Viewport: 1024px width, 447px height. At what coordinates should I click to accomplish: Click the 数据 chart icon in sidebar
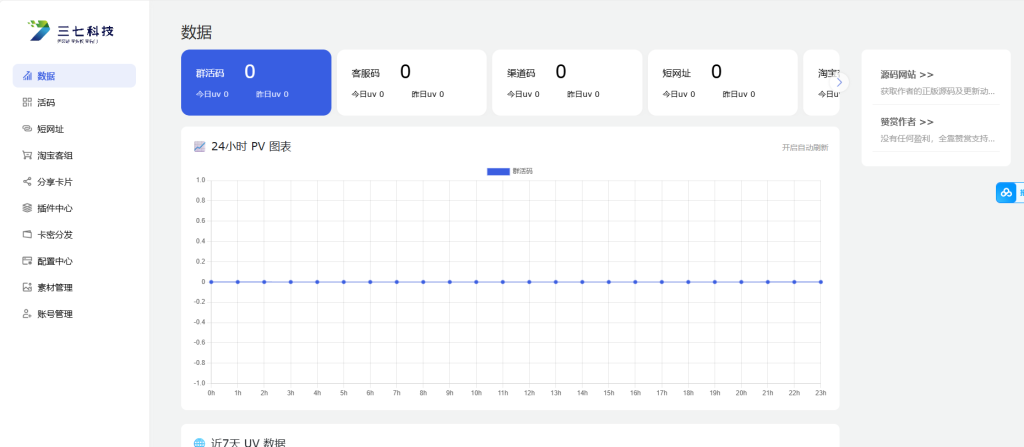(x=27, y=76)
